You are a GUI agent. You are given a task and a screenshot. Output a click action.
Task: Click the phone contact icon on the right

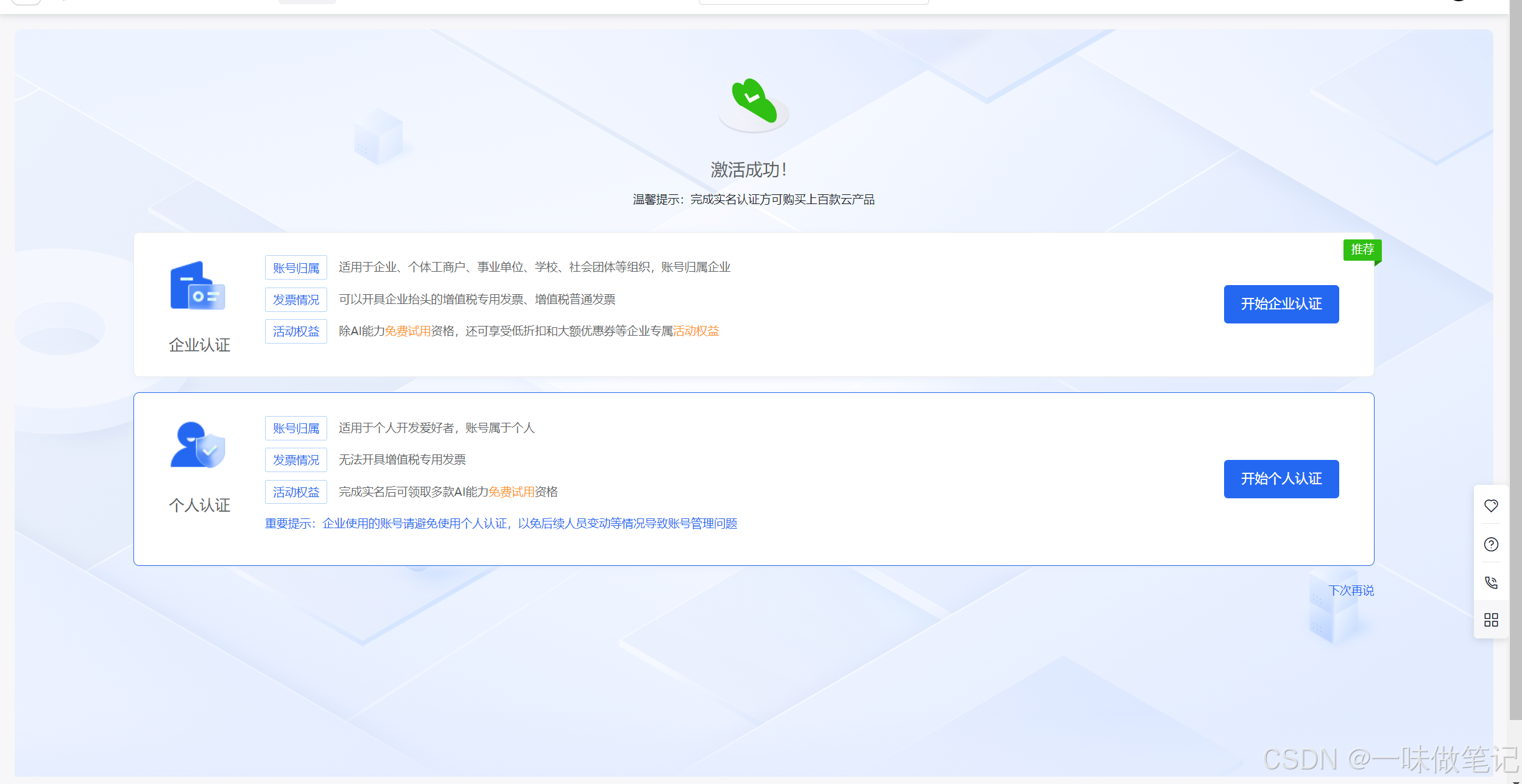pos(1491,582)
